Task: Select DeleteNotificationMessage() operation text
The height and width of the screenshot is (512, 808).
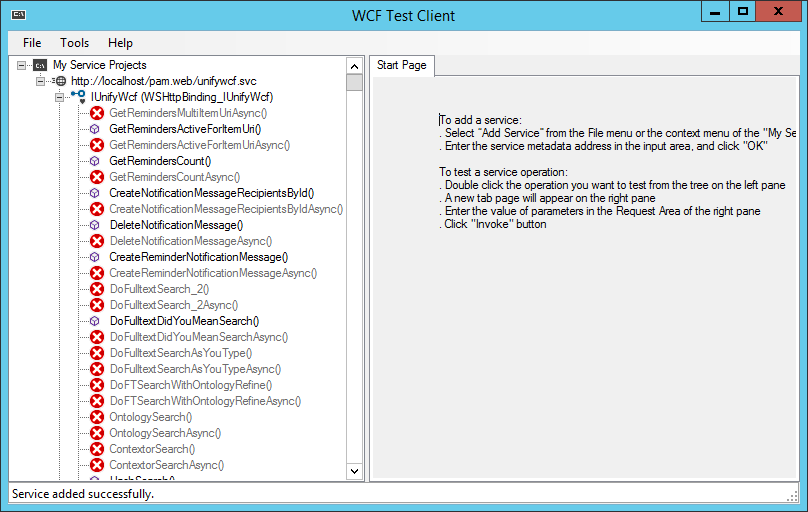Action: tap(176, 225)
